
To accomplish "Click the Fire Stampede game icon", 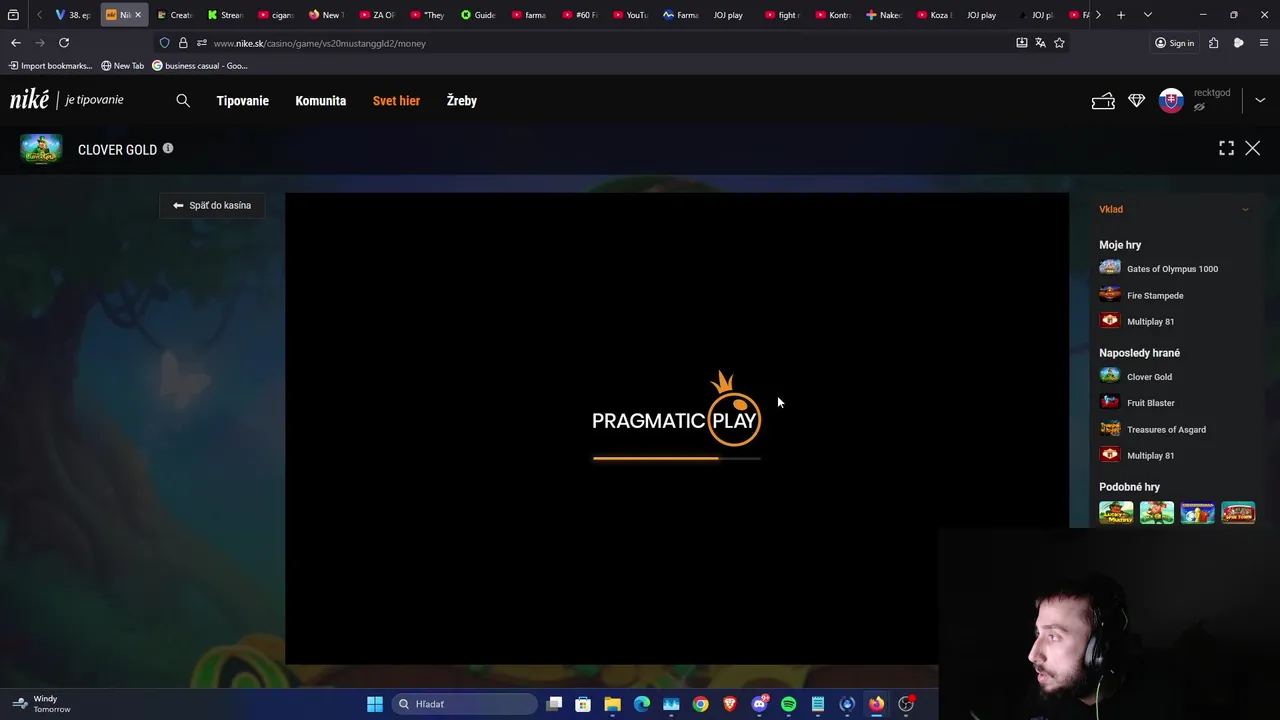I will click(x=1110, y=294).
